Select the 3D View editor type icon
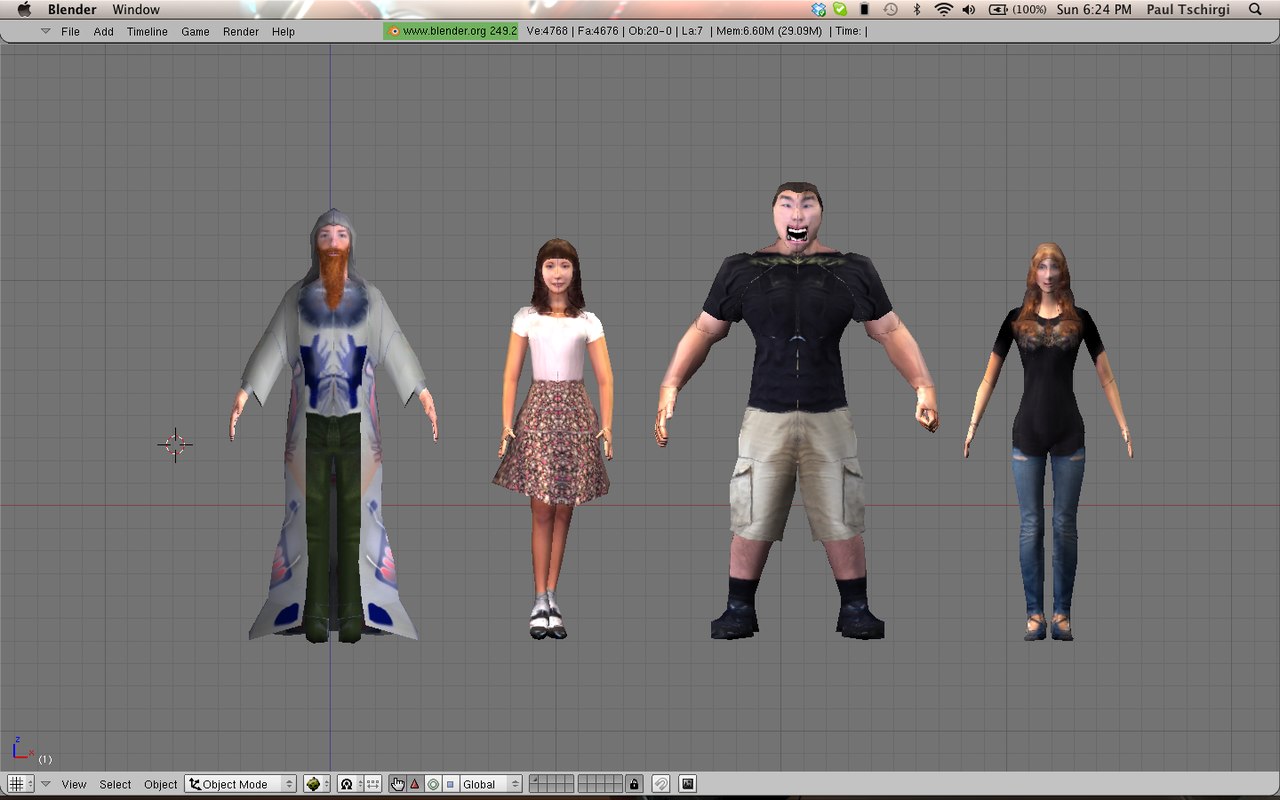The width and height of the screenshot is (1280, 800). click(18, 783)
